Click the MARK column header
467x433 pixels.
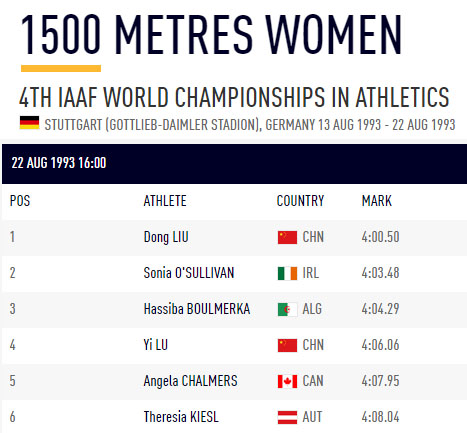point(377,201)
